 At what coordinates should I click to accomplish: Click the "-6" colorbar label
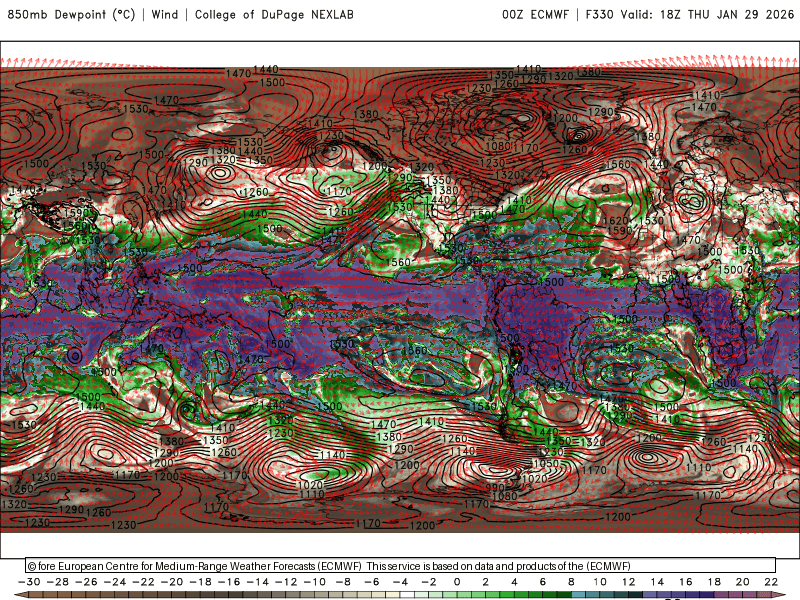click(371, 582)
